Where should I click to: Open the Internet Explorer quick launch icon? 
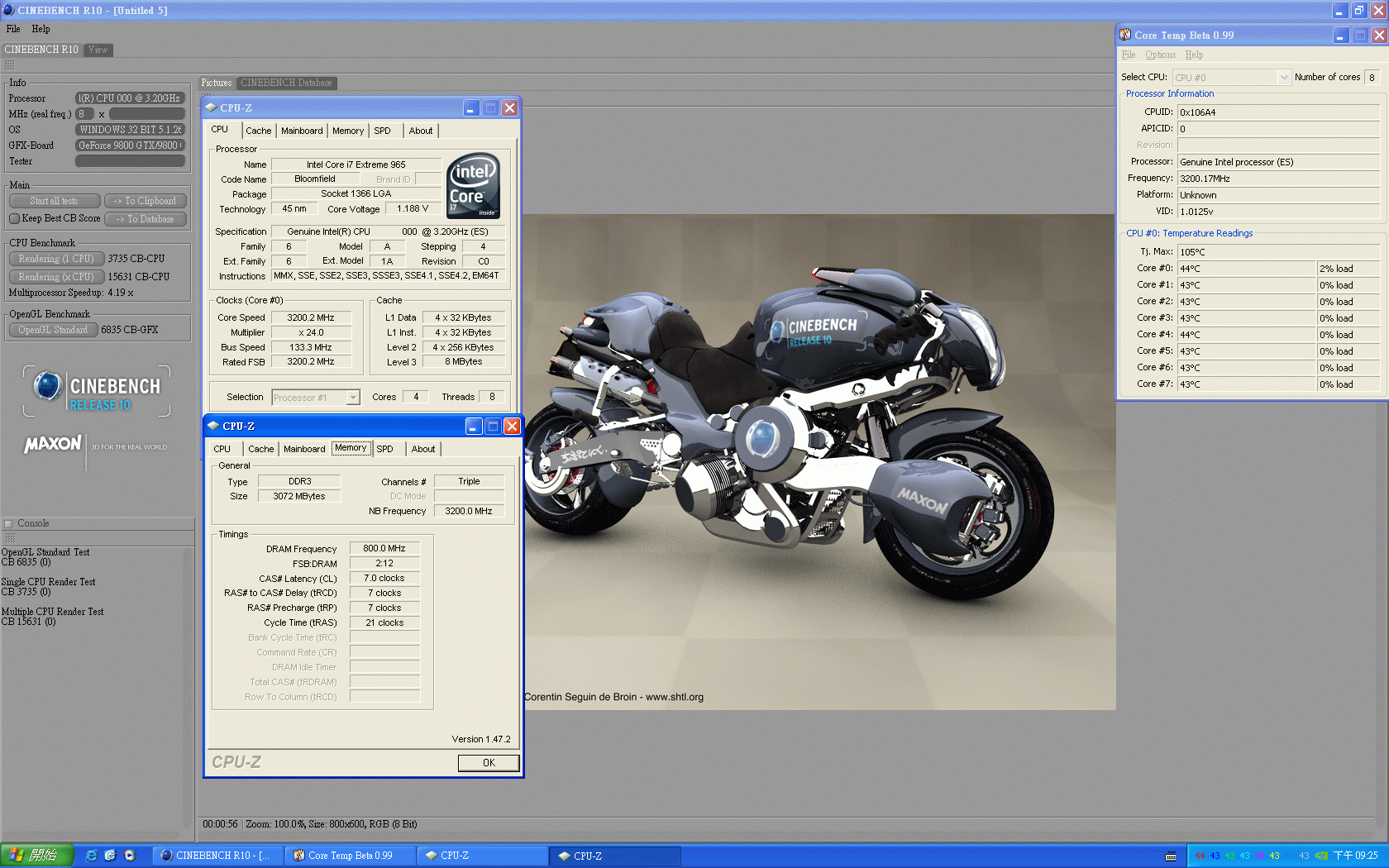click(91, 856)
